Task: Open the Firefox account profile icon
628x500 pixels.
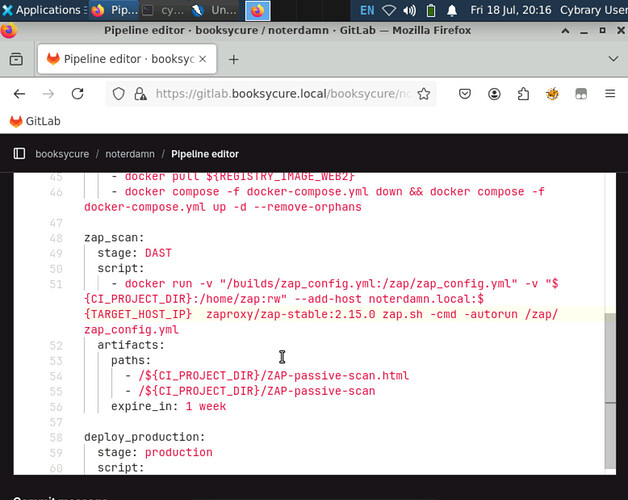Action: [494, 94]
